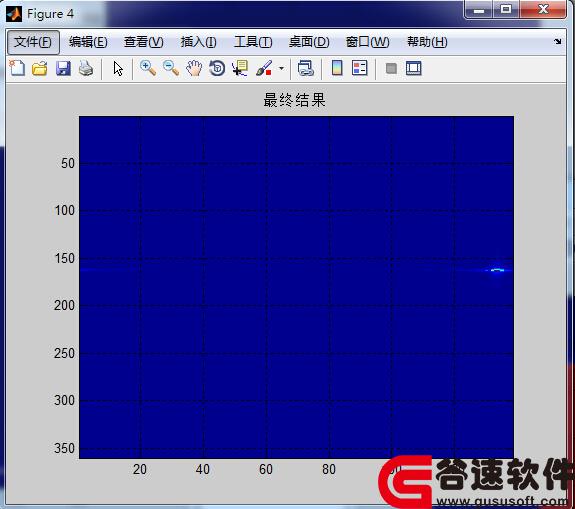Select the Pan hand tool
This screenshot has height=509, width=575.
(194, 68)
